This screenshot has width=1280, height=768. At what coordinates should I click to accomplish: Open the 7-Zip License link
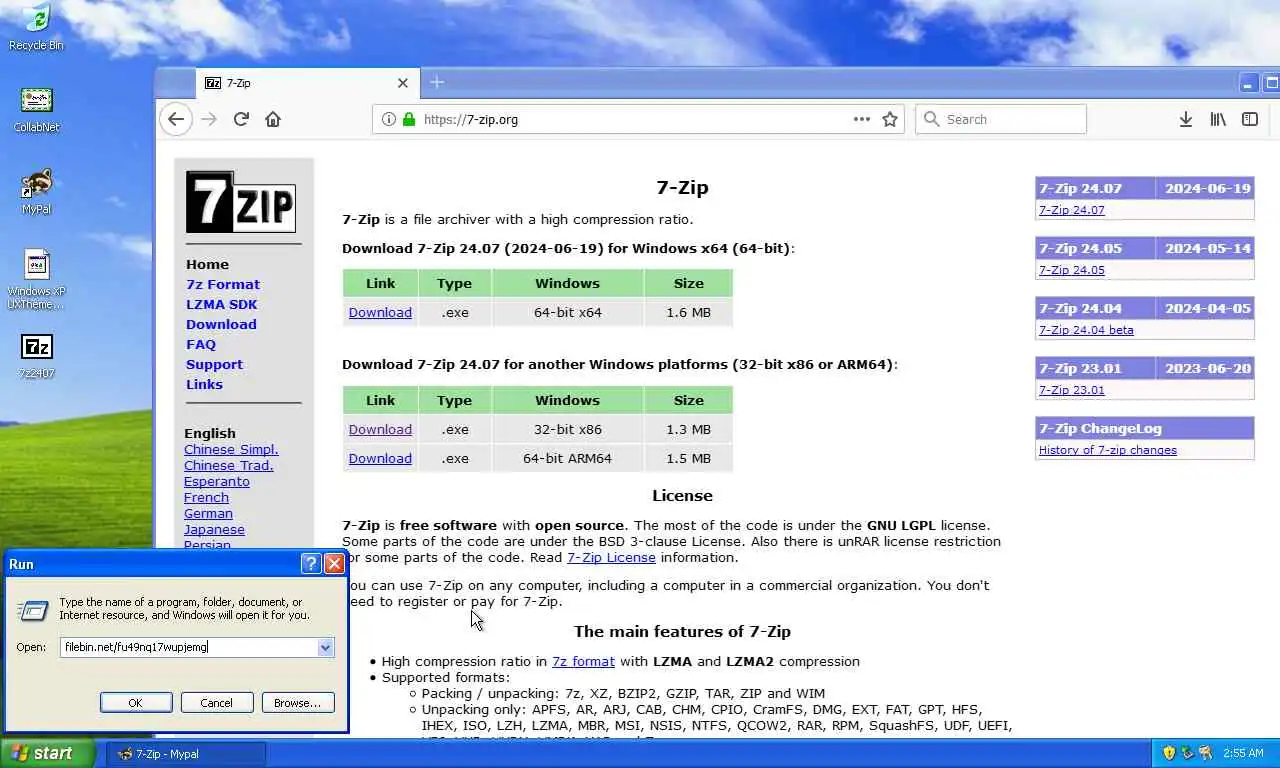(611, 558)
